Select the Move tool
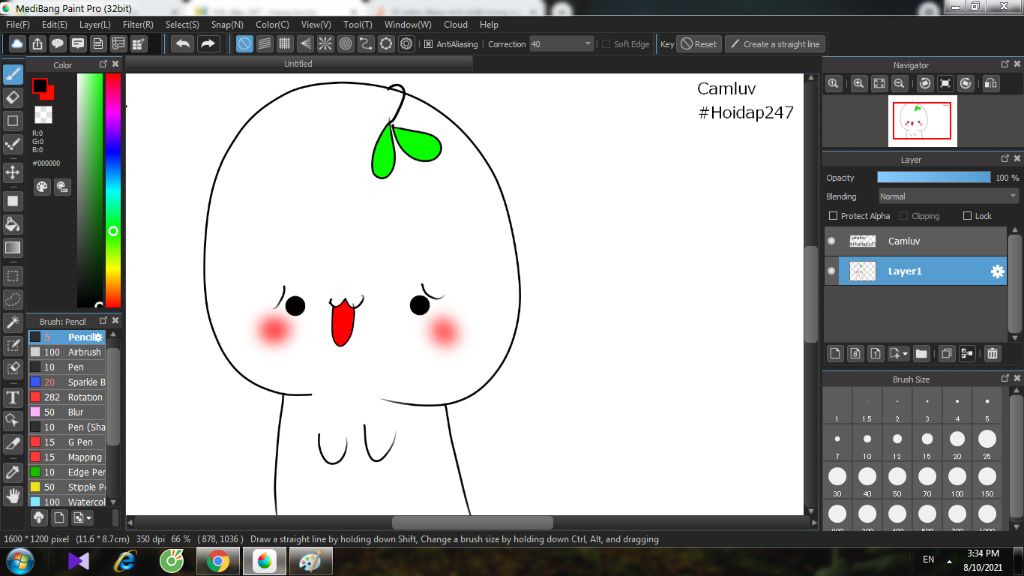This screenshot has height=576, width=1024. (13, 172)
